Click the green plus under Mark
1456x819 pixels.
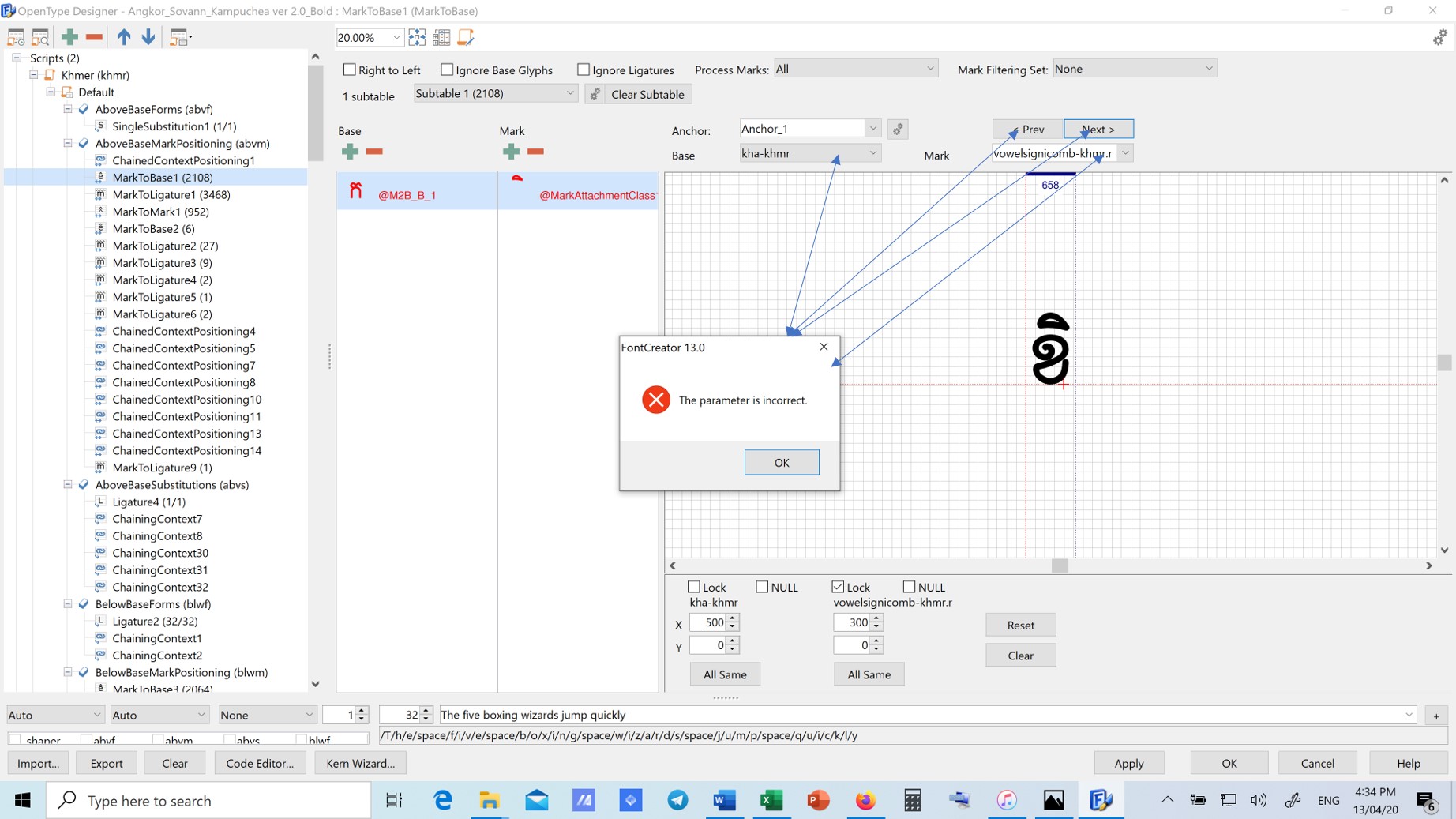click(511, 151)
